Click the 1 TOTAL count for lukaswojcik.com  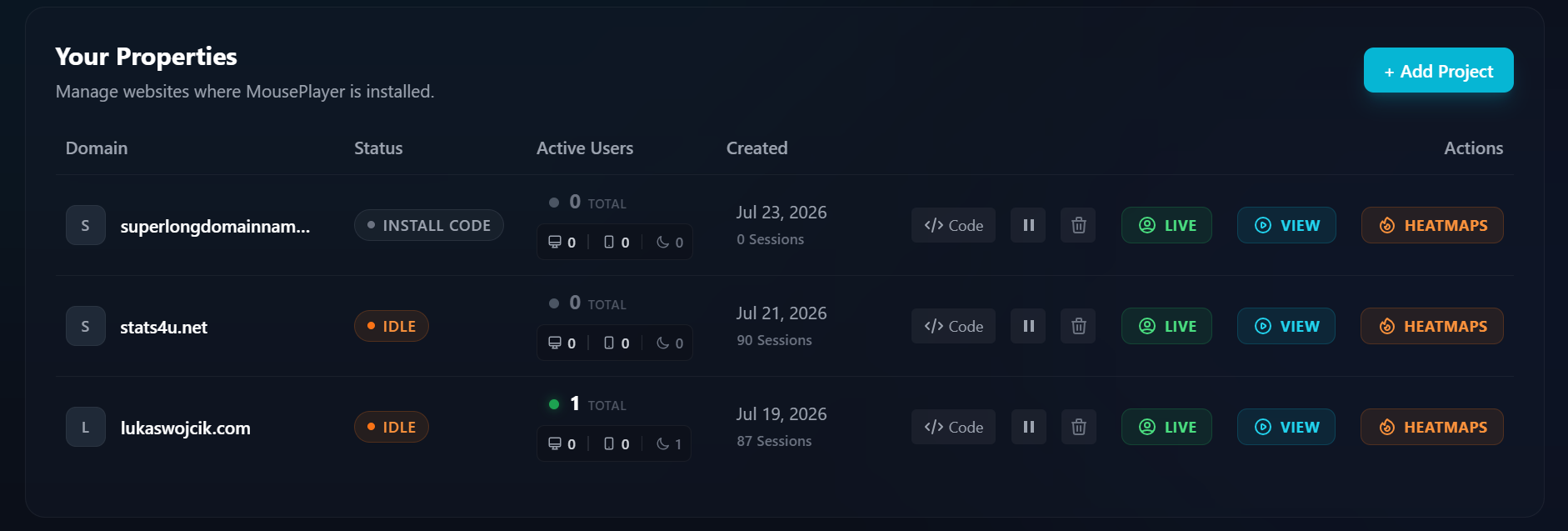pos(597,404)
